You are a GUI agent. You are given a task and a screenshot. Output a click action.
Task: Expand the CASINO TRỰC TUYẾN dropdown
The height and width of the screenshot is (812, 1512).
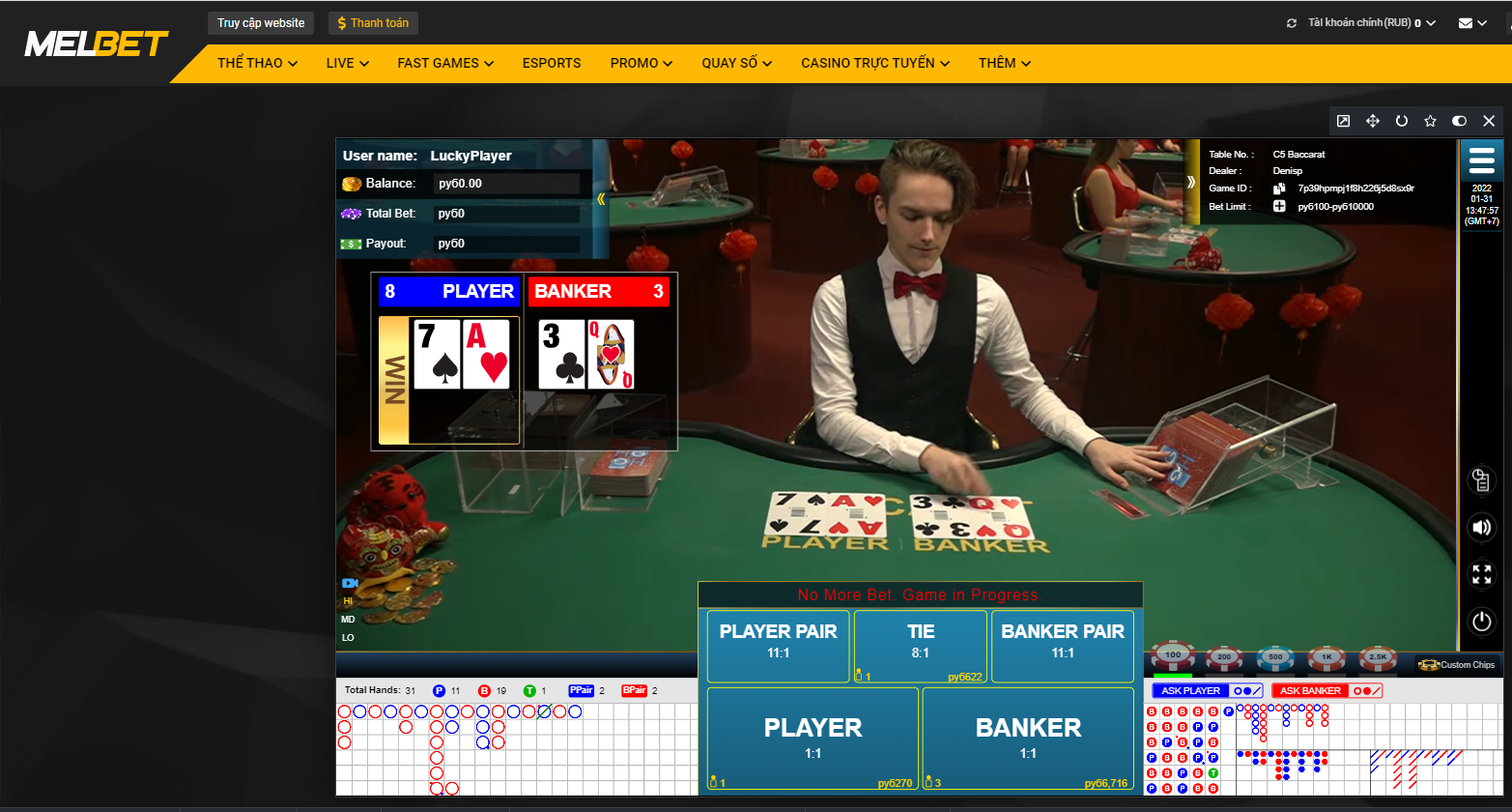875,63
